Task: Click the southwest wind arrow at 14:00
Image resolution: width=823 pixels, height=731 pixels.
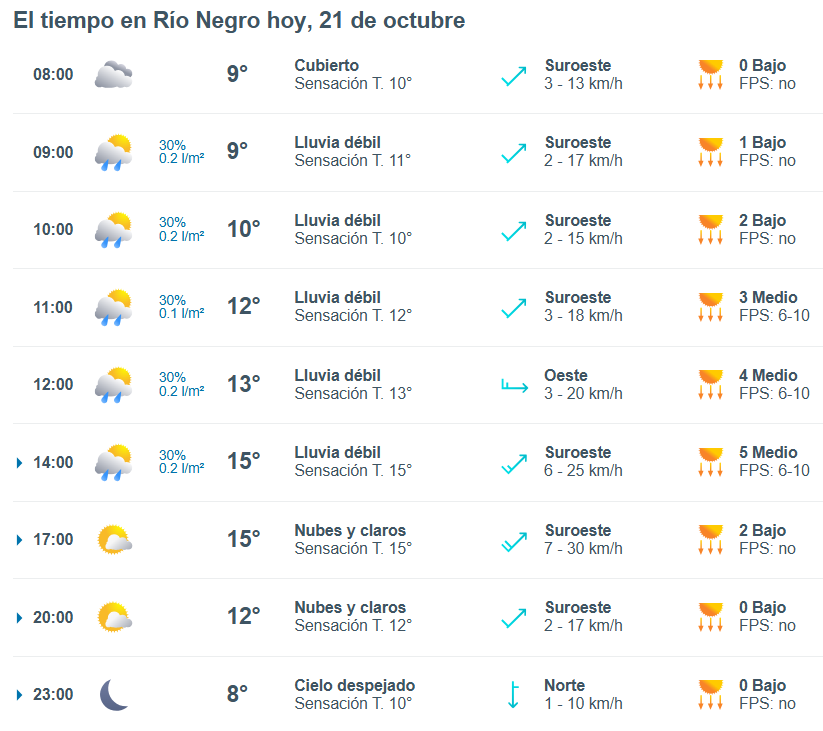Action: 514,462
